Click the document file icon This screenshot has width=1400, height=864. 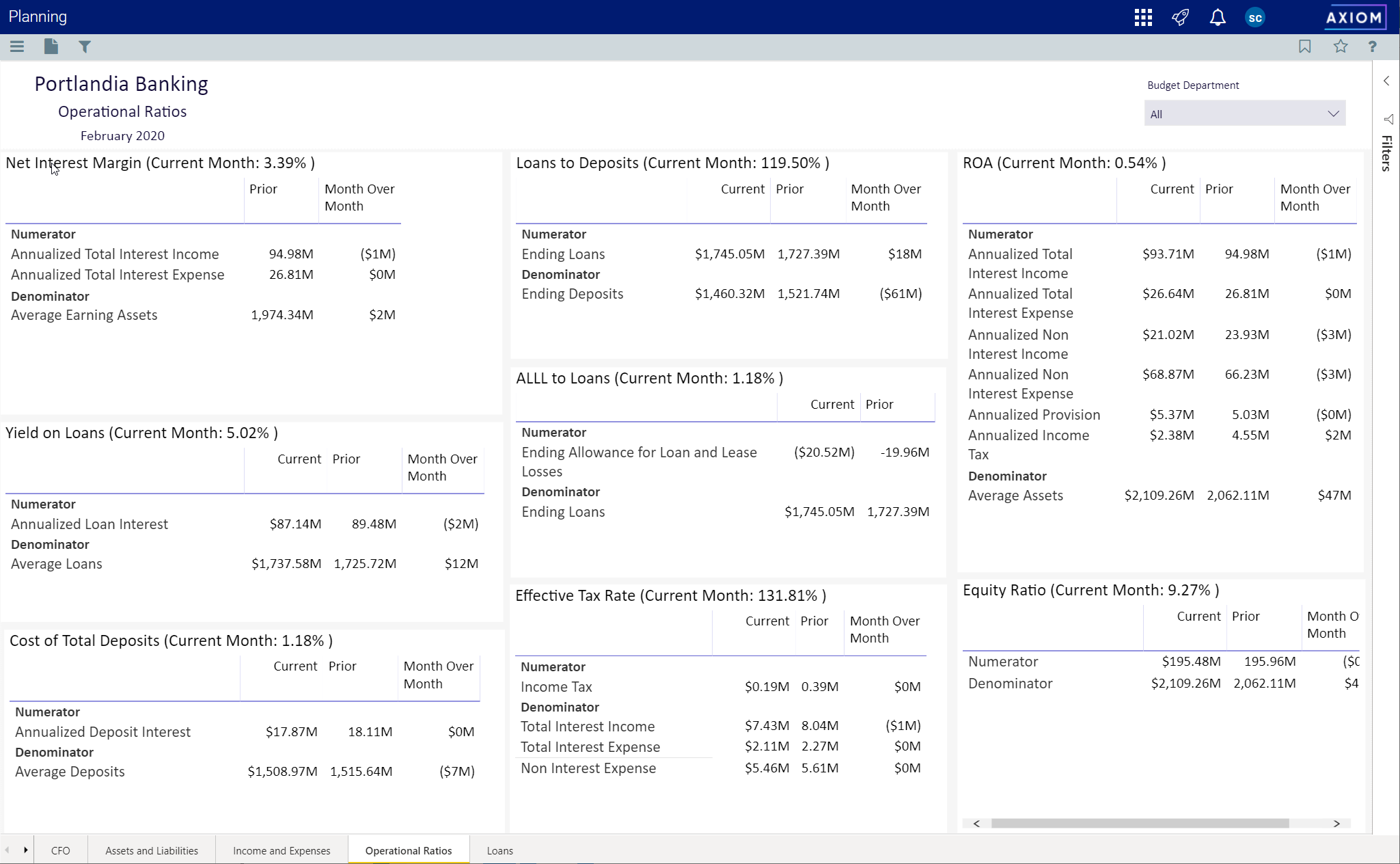pos(51,46)
